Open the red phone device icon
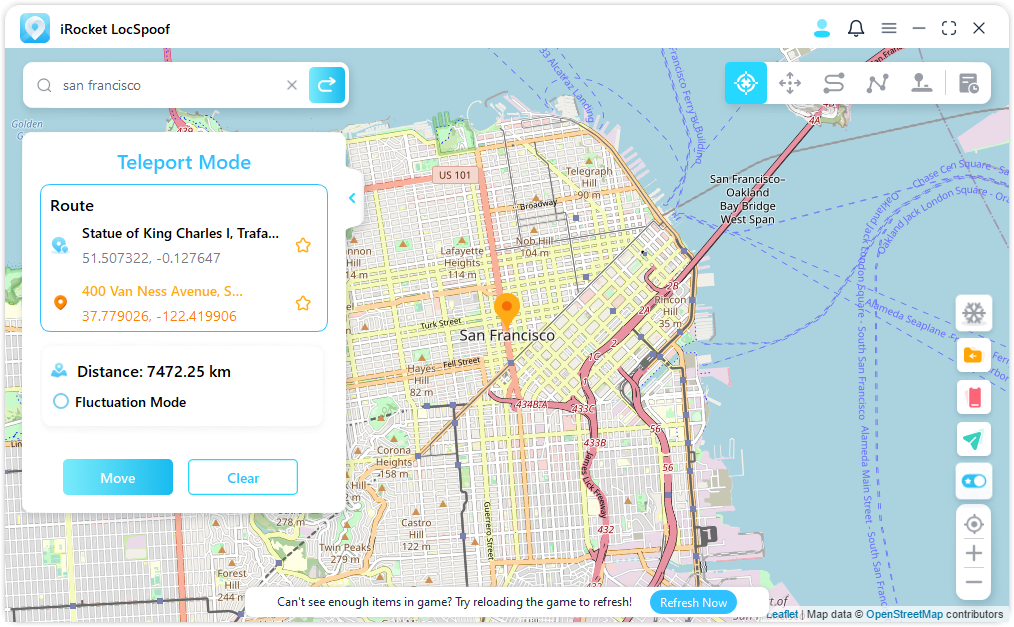This screenshot has width=1014, height=627. 973,397
